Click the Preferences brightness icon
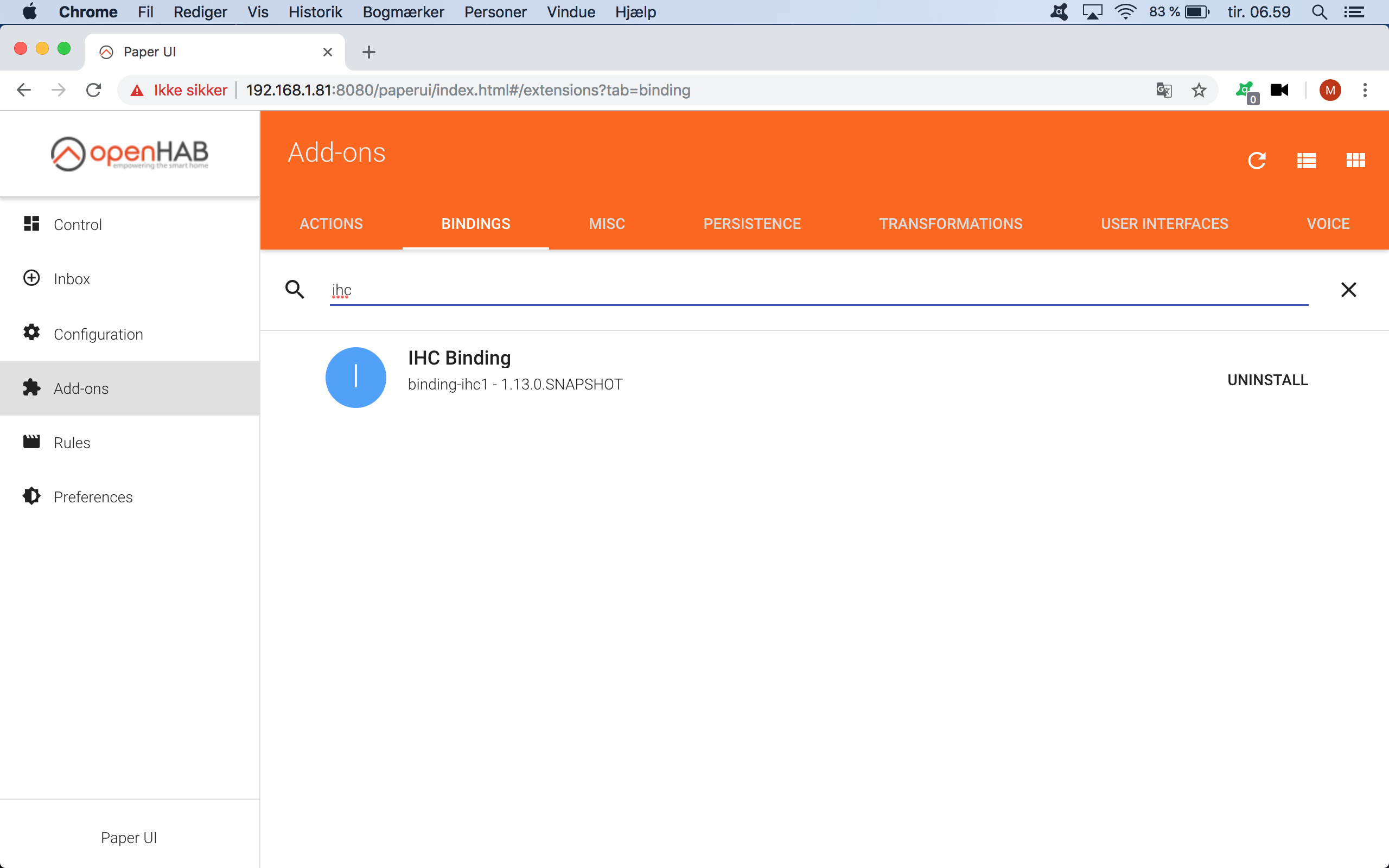This screenshot has height=868, width=1389. pos(31,496)
